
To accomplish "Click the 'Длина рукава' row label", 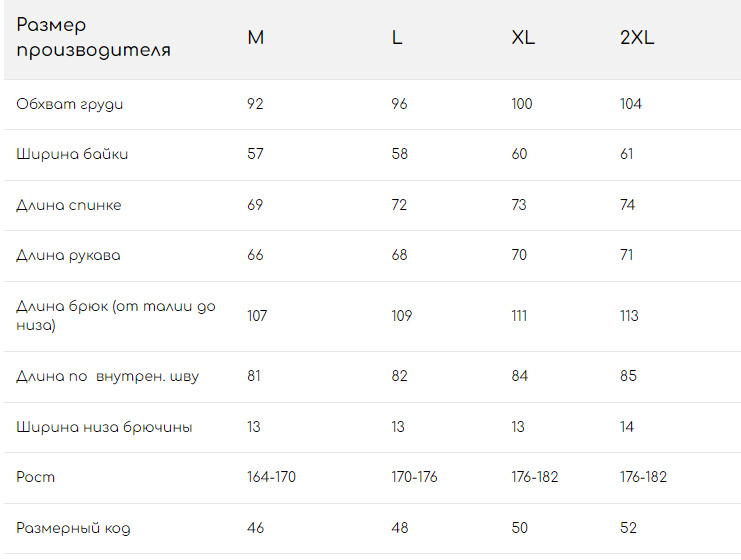I will click(x=68, y=255).
